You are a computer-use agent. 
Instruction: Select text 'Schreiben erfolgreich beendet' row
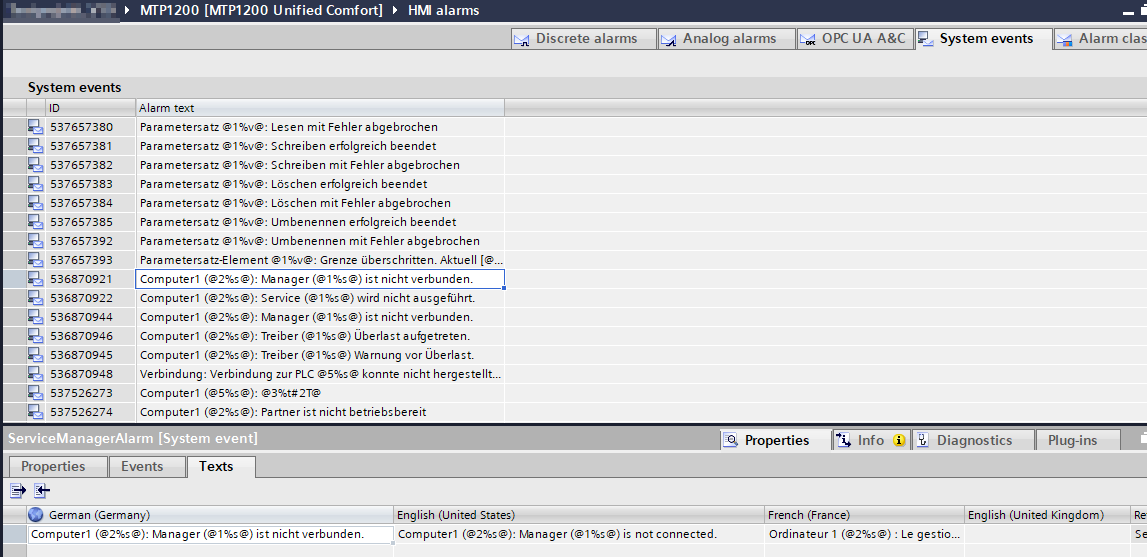[320, 146]
